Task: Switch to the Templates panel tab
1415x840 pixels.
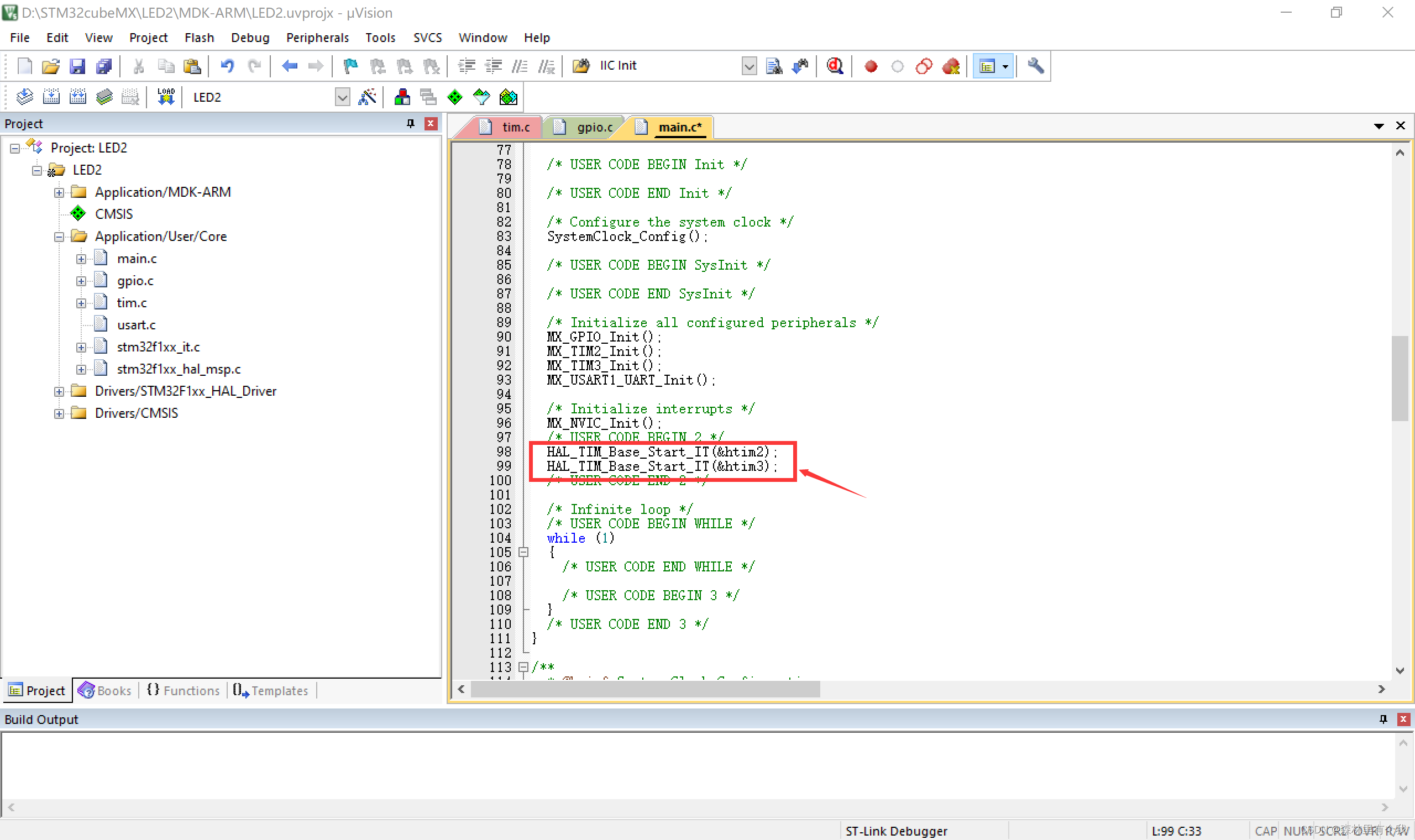Action: [271, 691]
